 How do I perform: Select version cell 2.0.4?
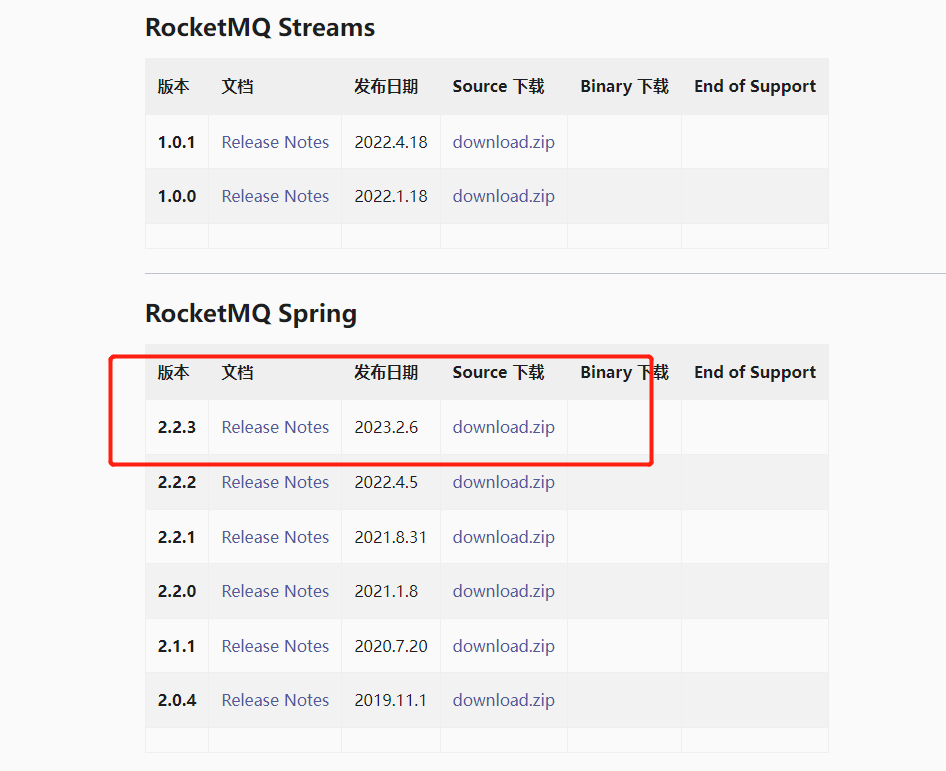click(x=177, y=700)
